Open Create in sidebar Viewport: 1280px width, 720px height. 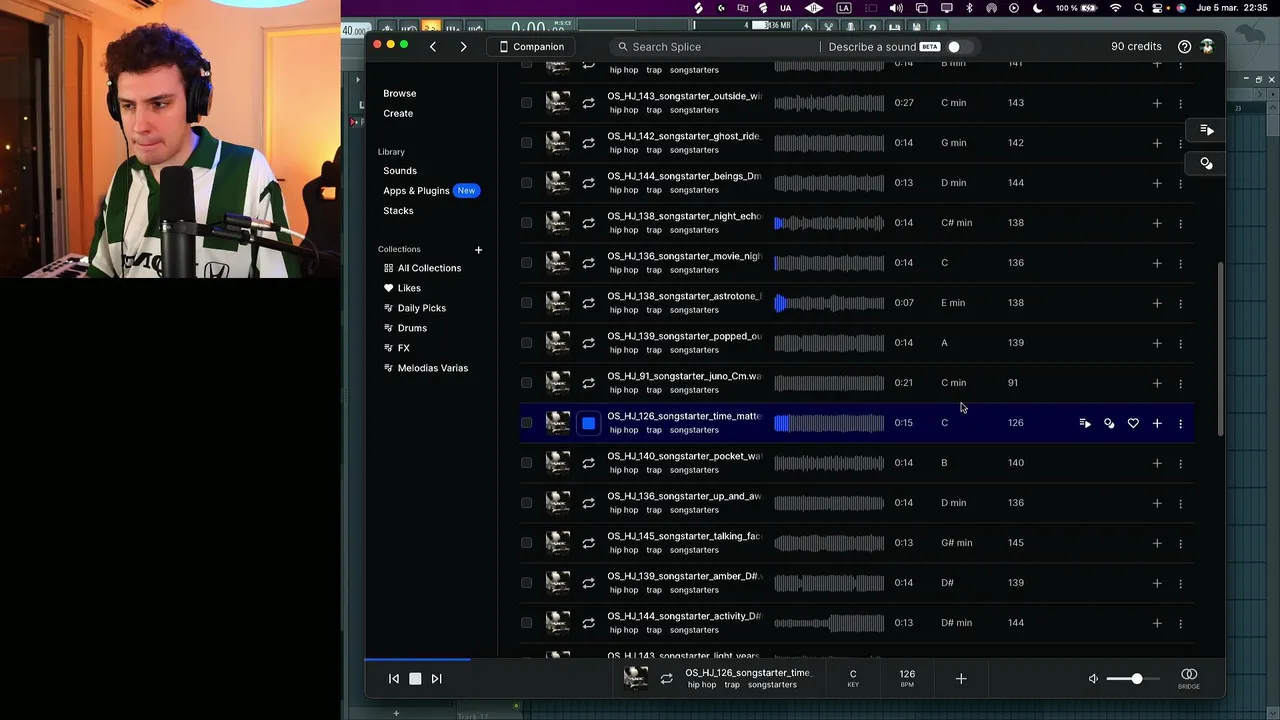(x=398, y=113)
